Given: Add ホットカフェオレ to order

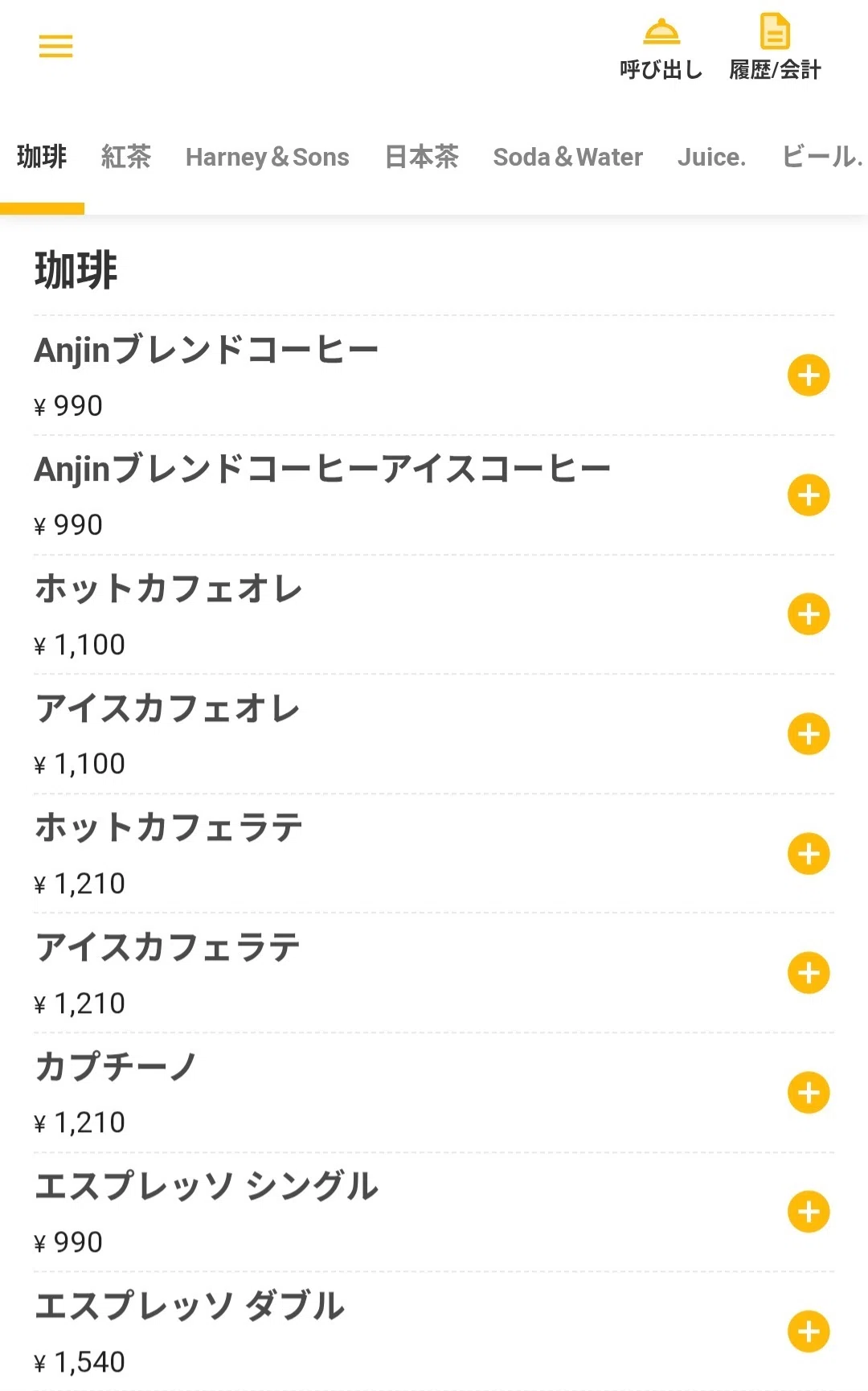Looking at the screenshot, I should [x=809, y=614].
